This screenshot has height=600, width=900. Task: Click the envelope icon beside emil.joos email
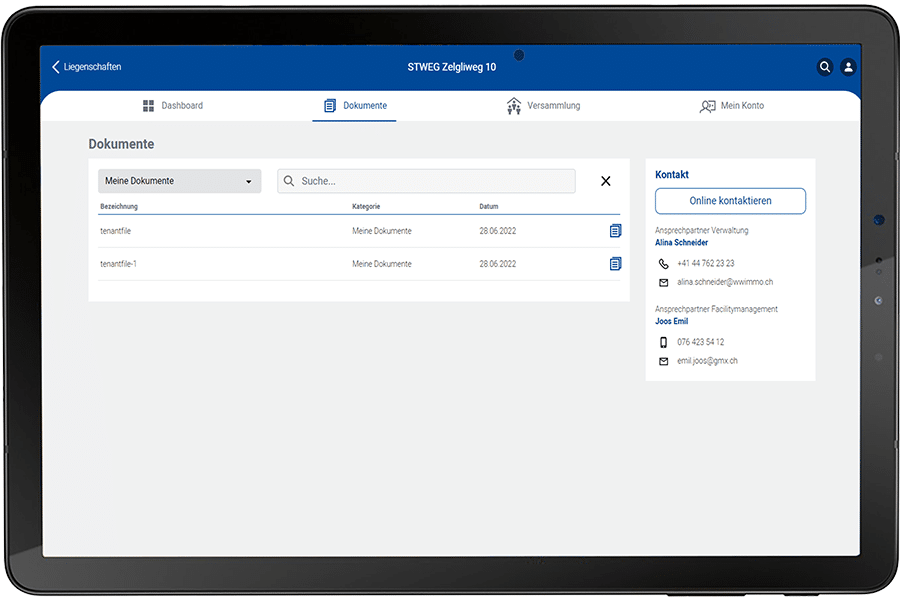[663, 361]
